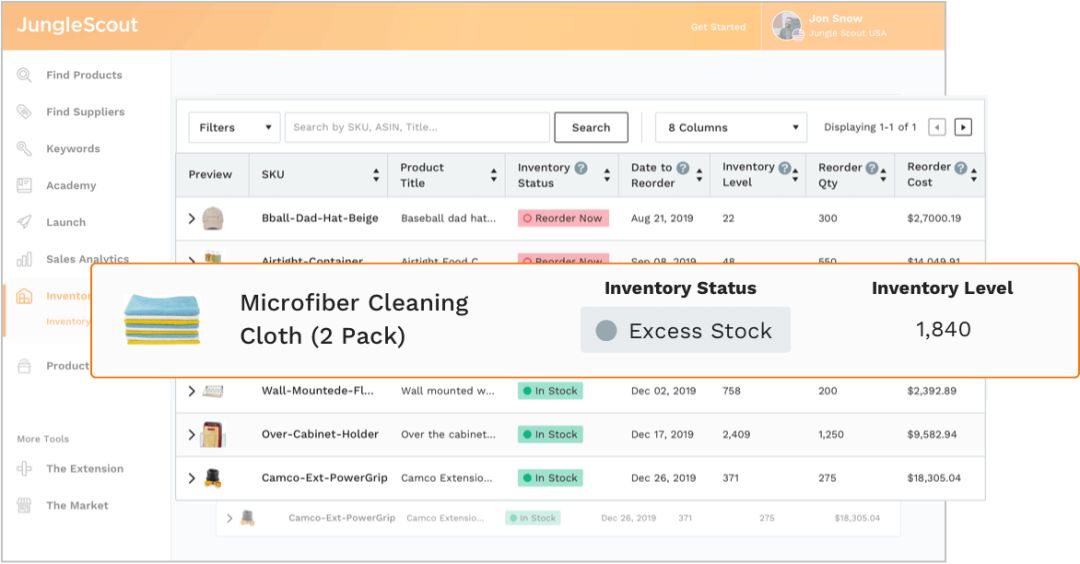
Task: Go to next page of results
Action: pyautogui.click(x=962, y=127)
